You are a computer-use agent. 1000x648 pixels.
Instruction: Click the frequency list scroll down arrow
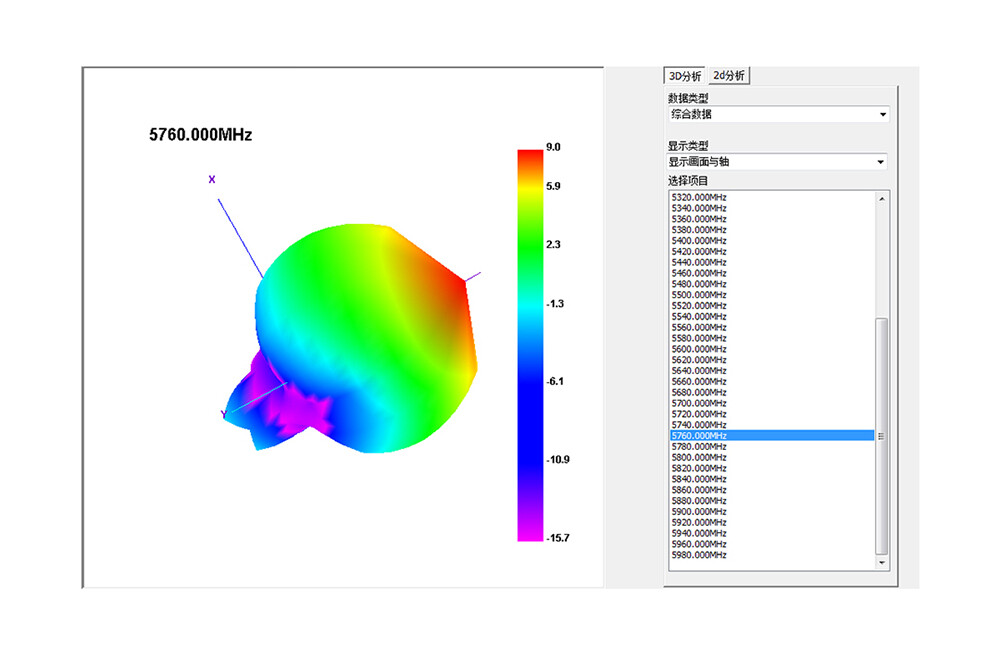point(881,563)
